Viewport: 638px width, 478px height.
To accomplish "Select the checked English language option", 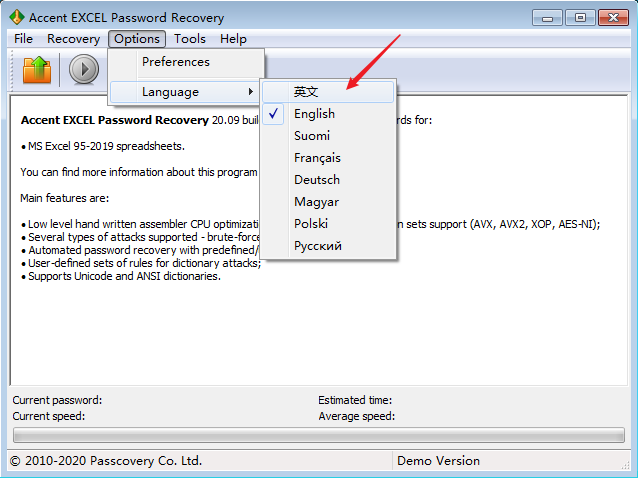I will pyautogui.click(x=314, y=114).
